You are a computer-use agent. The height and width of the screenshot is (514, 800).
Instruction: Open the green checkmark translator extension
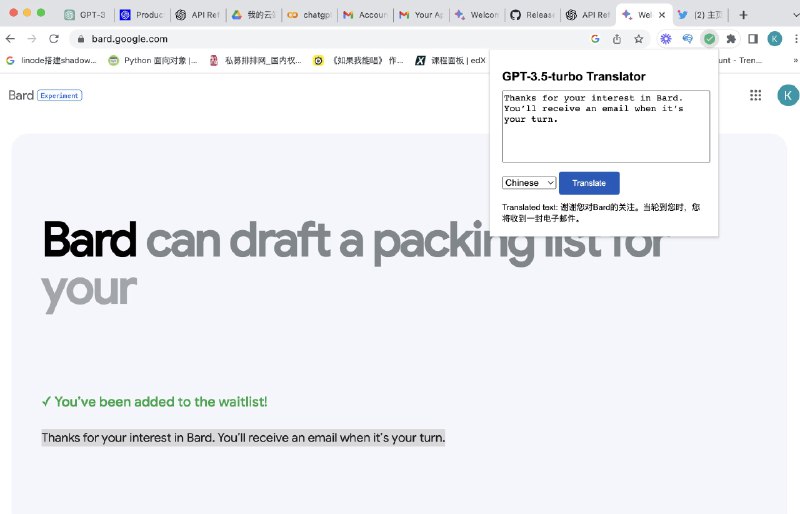point(709,39)
